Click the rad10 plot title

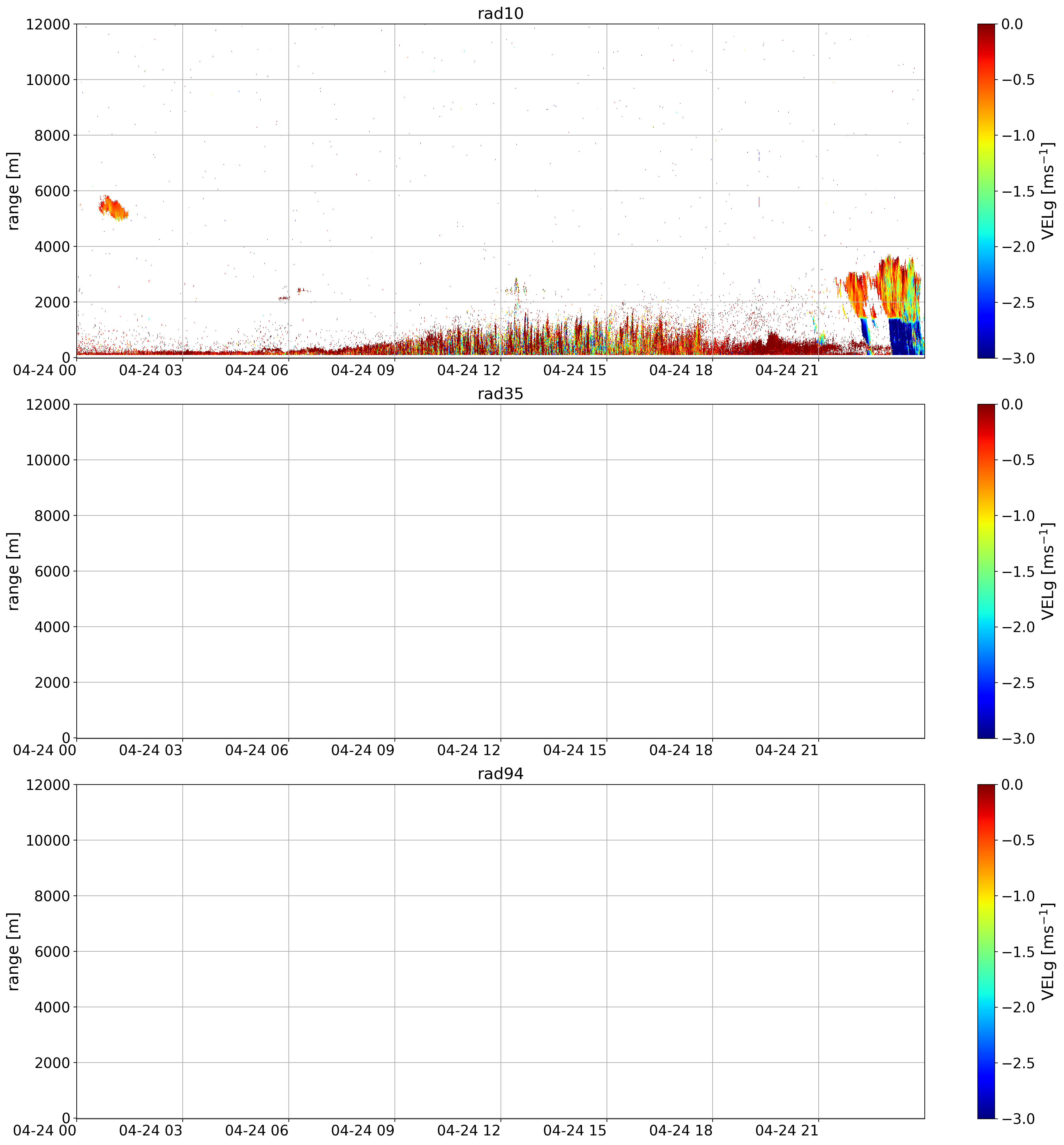[x=500, y=13]
